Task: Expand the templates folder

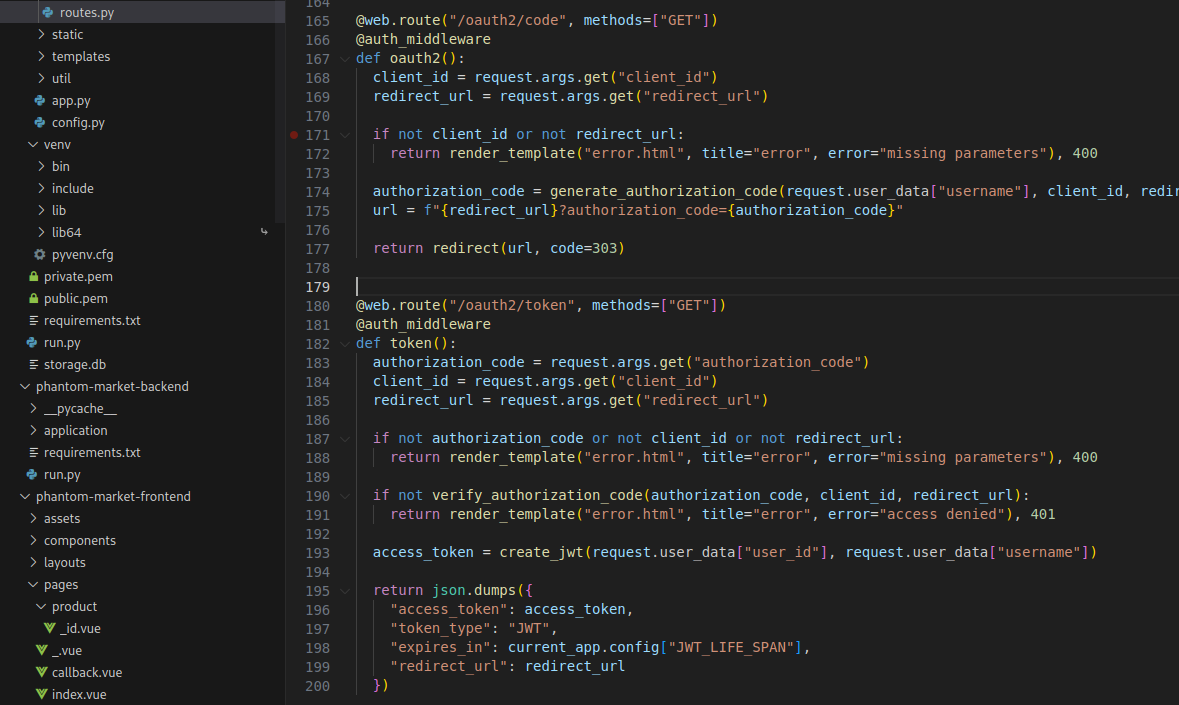Action: [x=41, y=56]
